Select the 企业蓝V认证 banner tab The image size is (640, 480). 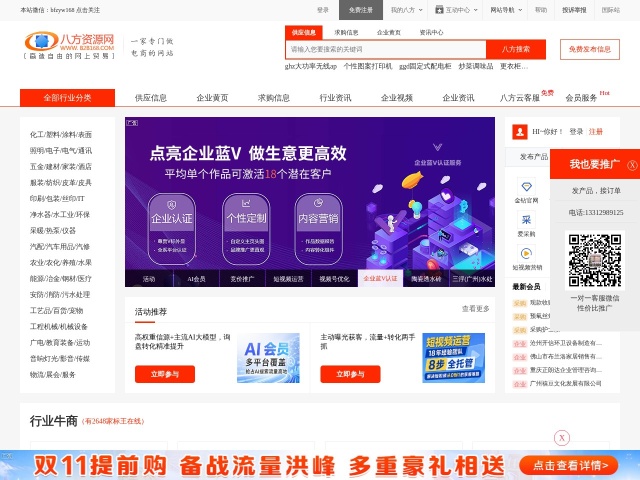click(x=380, y=278)
